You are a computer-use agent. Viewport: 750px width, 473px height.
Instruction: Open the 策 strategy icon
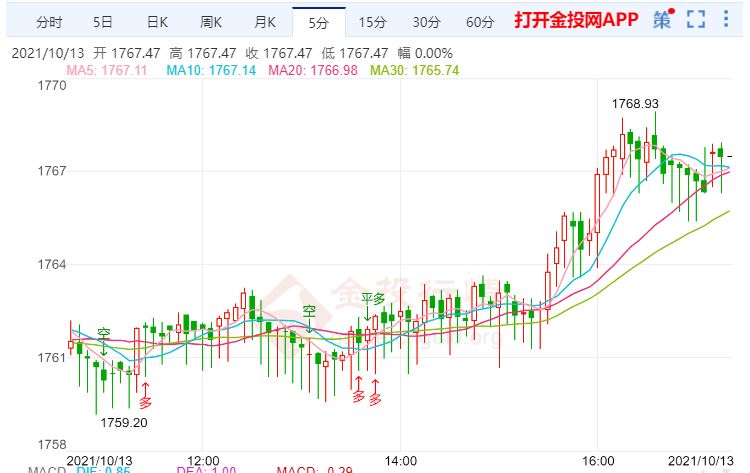(x=662, y=20)
